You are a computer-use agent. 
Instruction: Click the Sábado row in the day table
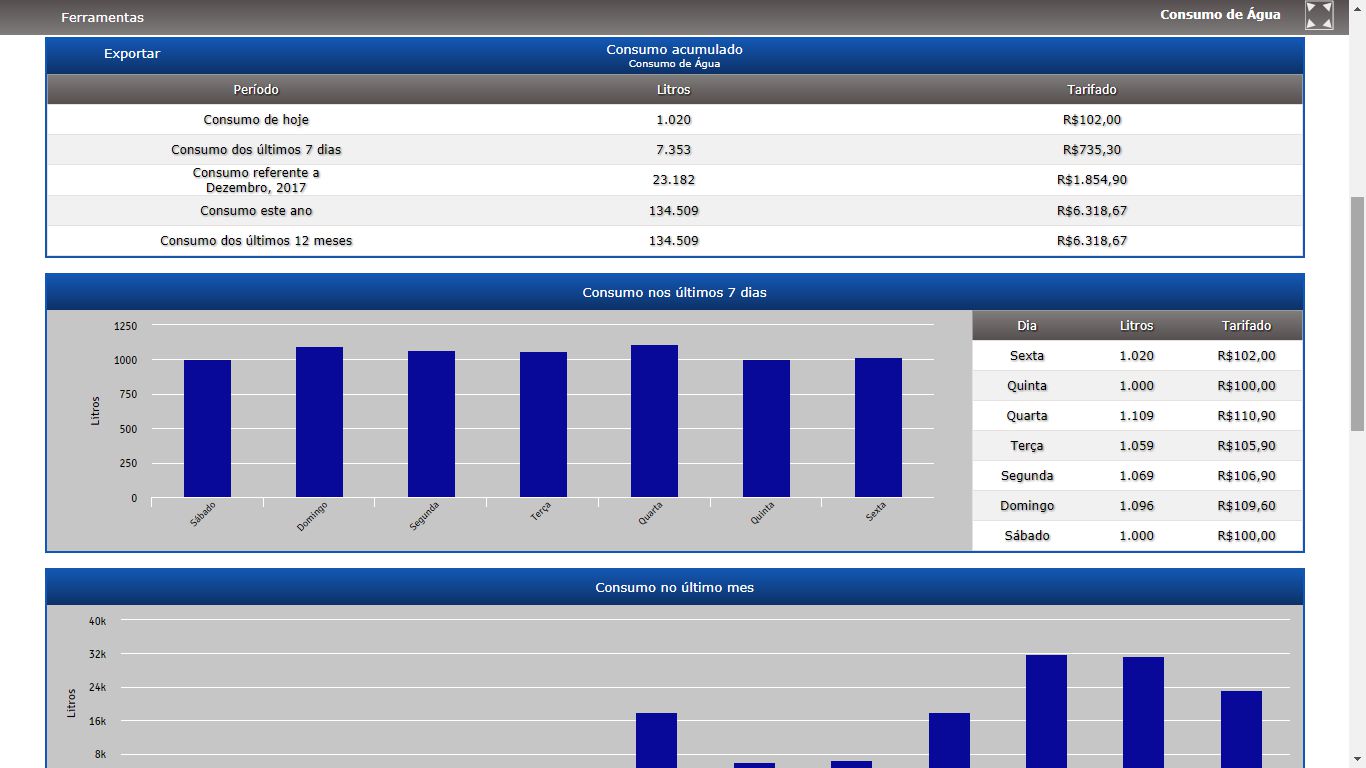pos(1138,536)
